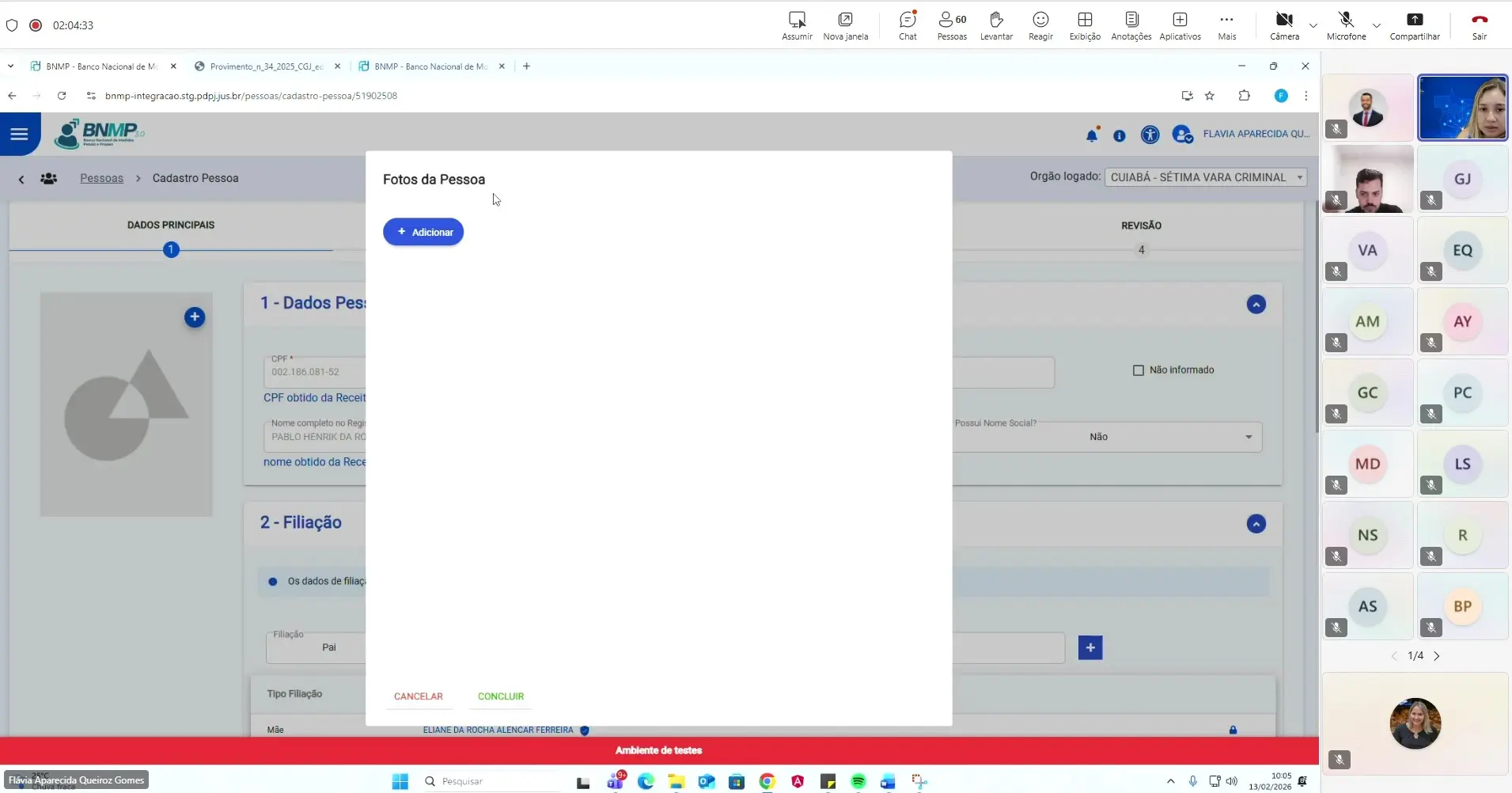The width and height of the screenshot is (1512, 793).
Task: Go to the REVISÃO step tab
Action: click(1141, 226)
